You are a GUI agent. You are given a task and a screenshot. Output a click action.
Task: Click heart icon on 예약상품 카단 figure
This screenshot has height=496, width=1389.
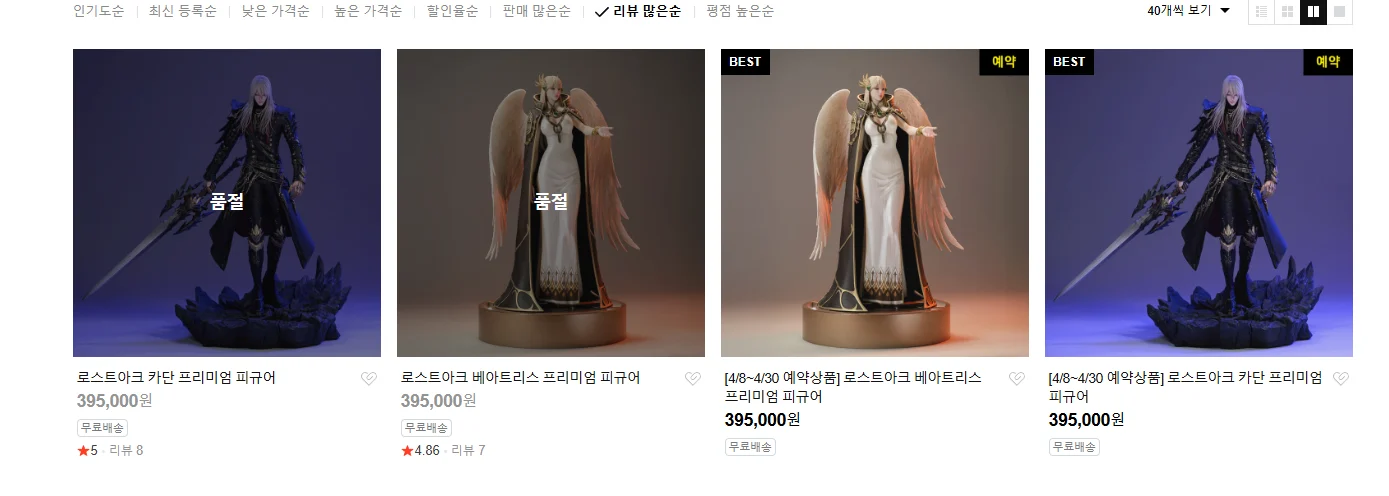pyautogui.click(x=1341, y=379)
